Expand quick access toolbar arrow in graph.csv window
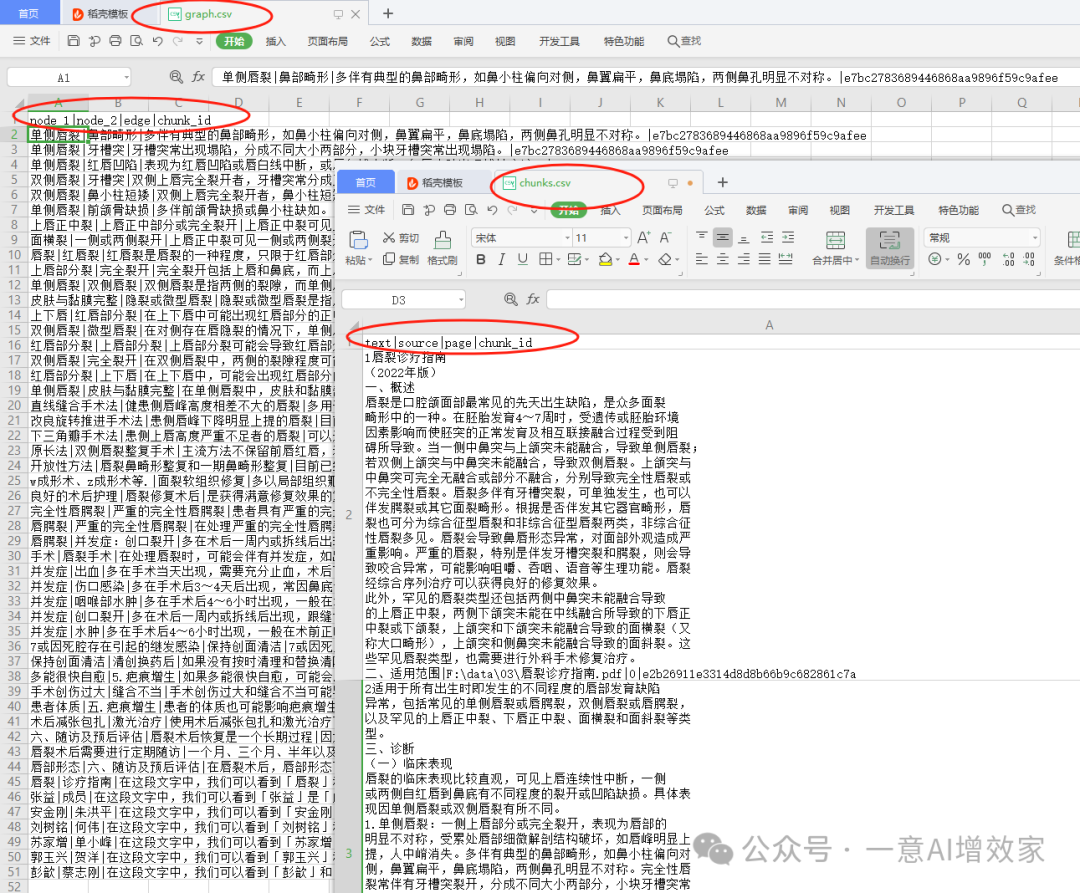1080x893 pixels. [199, 41]
